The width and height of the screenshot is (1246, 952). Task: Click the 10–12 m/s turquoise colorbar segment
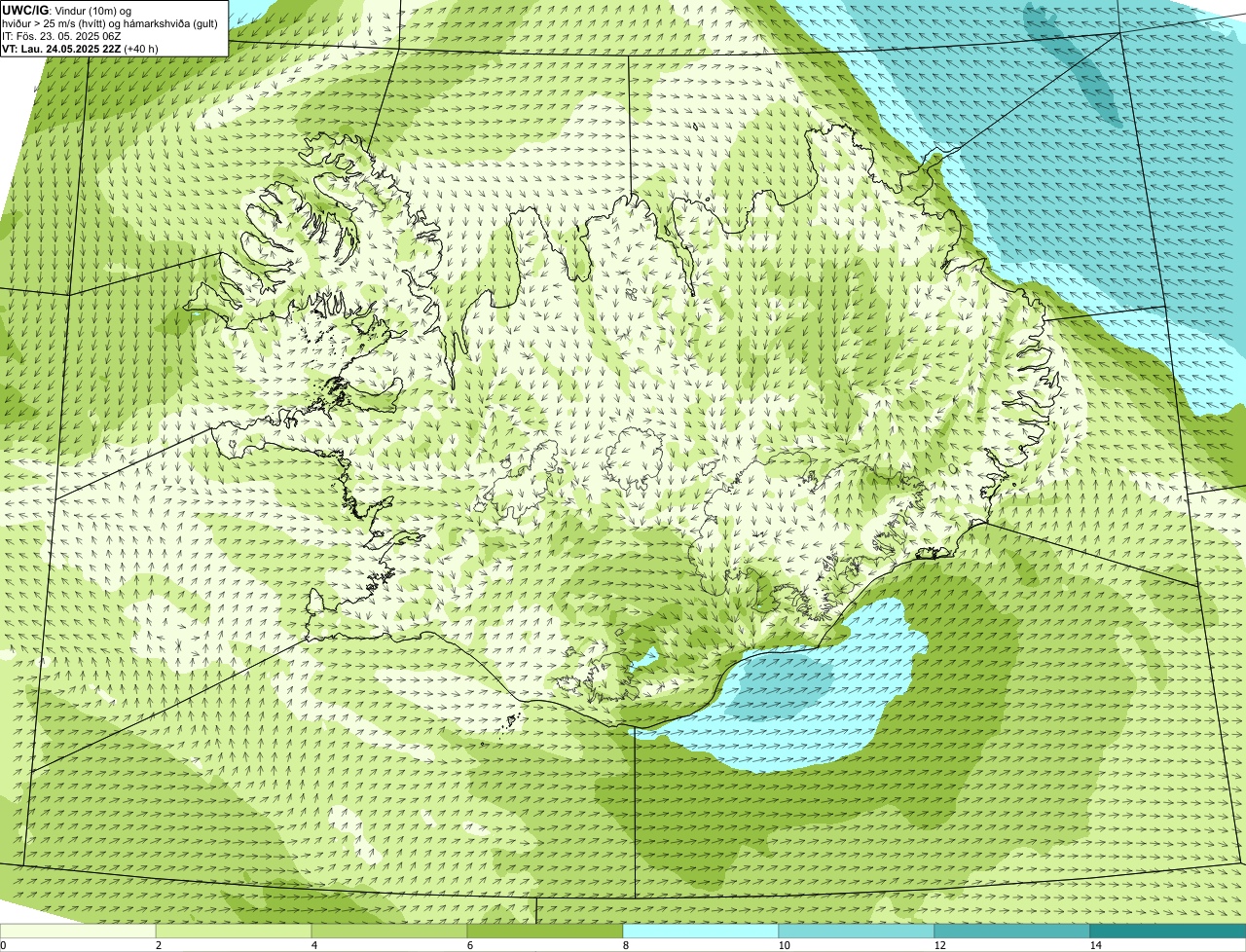click(x=857, y=931)
